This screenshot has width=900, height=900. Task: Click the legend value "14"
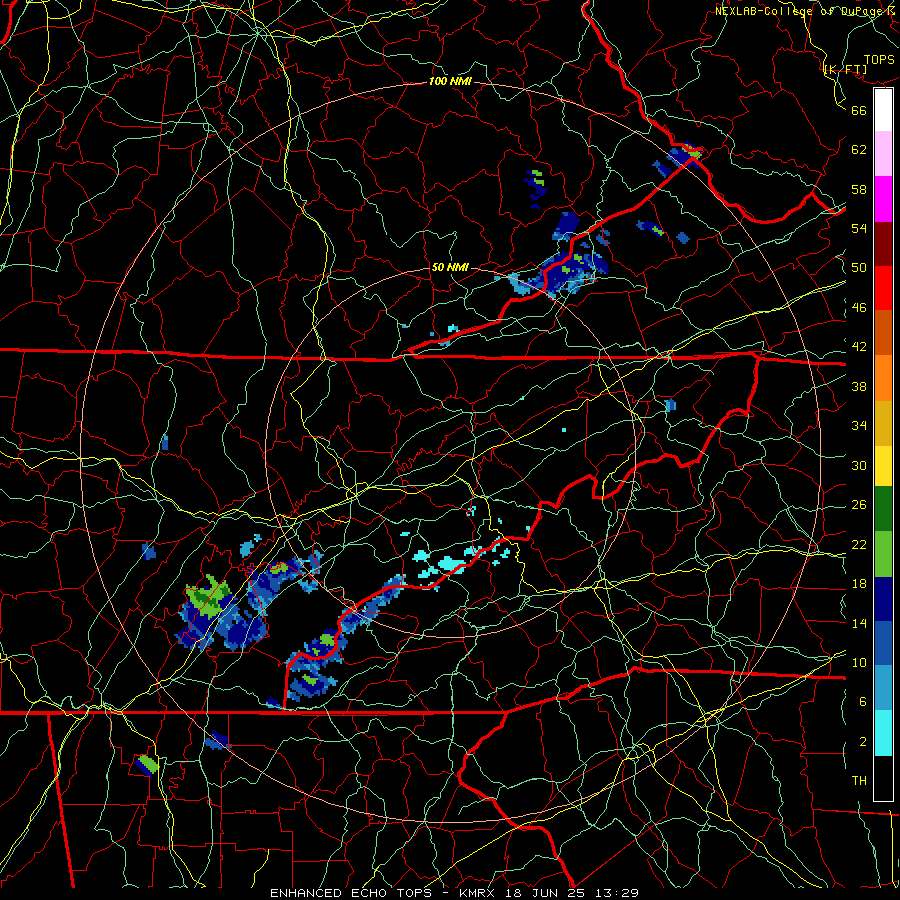pyautogui.click(x=859, y=623)
